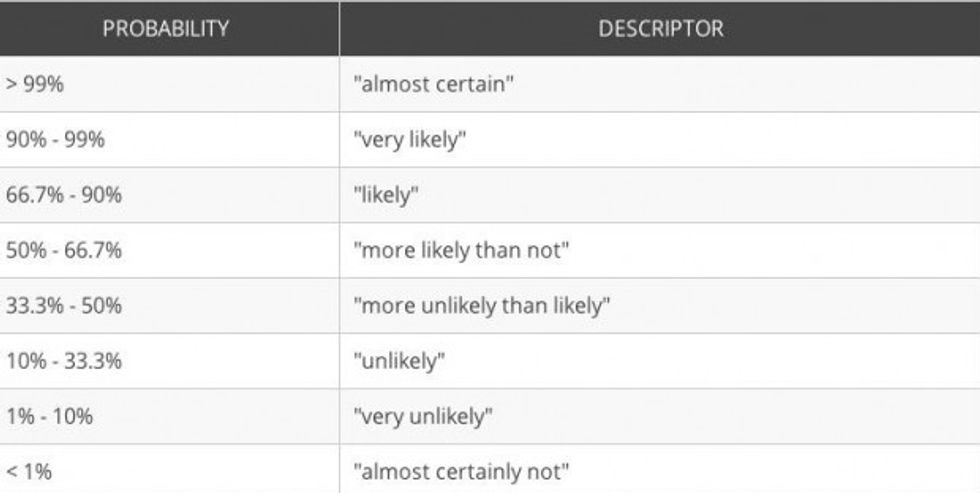
Task: Click "more likely than not" descriptor
Action: click(x=461, y=250)
